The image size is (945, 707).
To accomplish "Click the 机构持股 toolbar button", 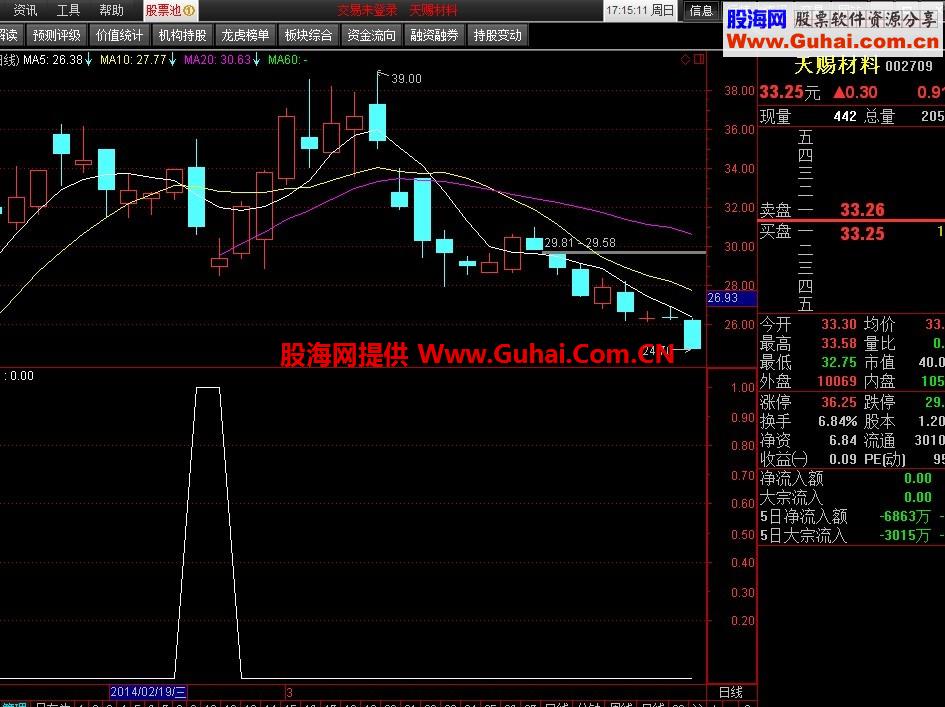I will [182, 36].
